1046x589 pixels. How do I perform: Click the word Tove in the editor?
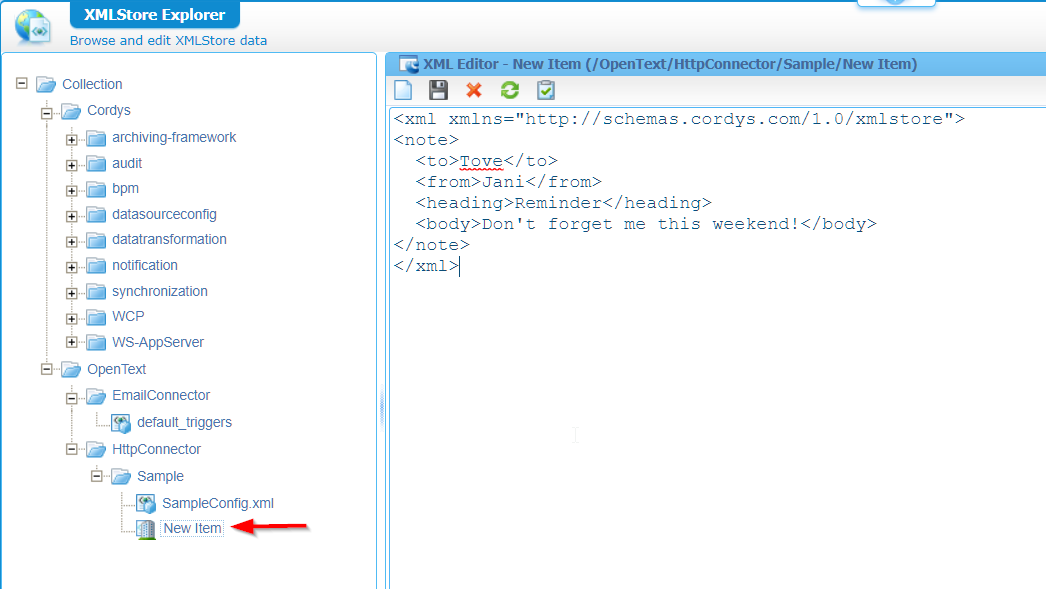(481, 161)
